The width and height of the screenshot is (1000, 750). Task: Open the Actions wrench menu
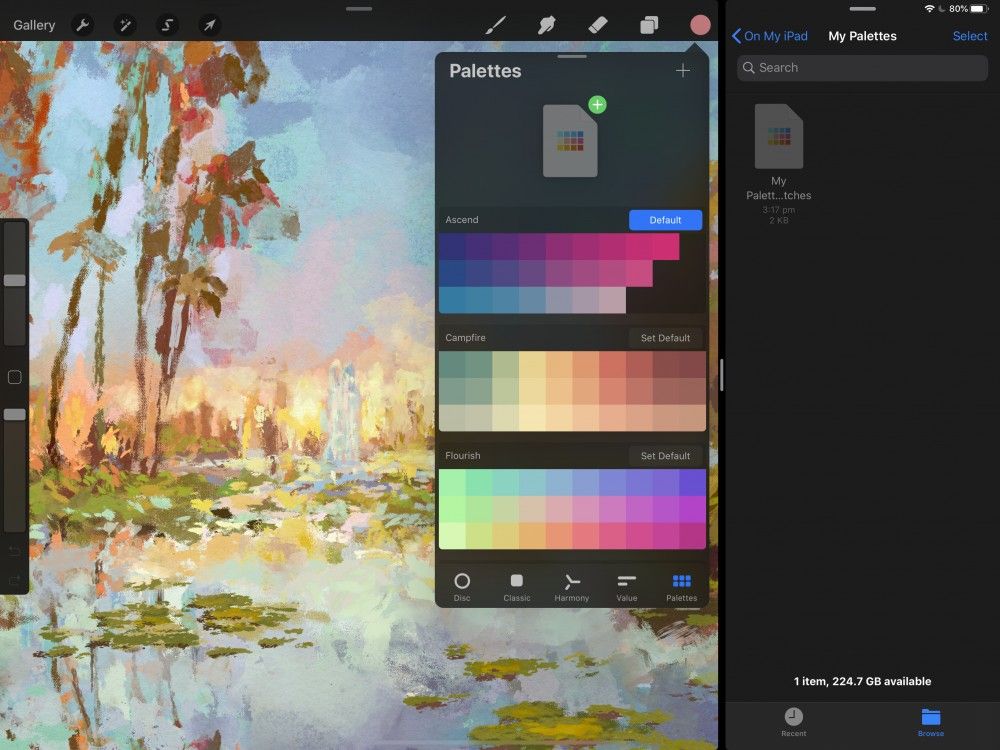pyautogui.click(x=82, y=24)
